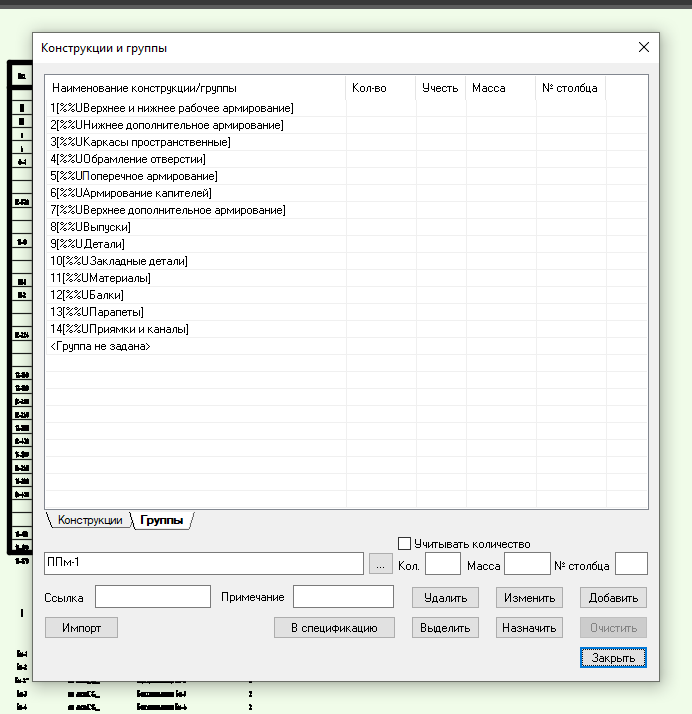Select row 5 Поперечное армирование

346,176
